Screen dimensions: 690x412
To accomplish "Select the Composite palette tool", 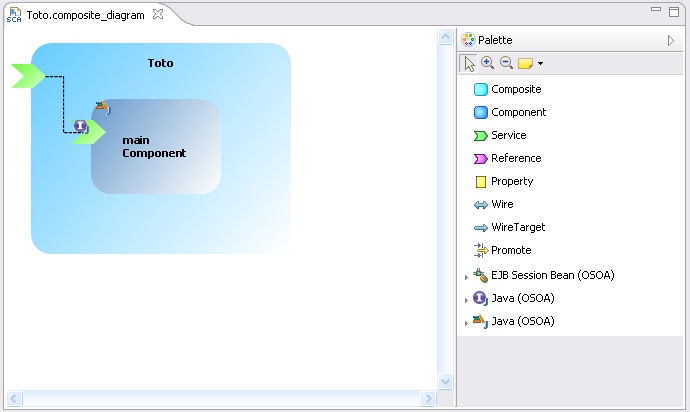I will (x=515, y=89).
